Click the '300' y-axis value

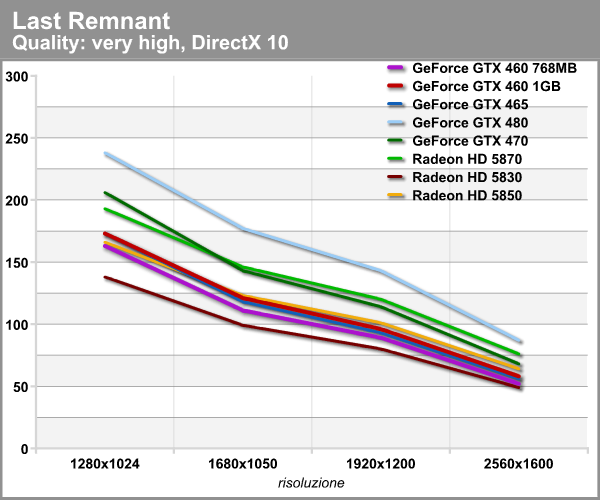(17, 77)
